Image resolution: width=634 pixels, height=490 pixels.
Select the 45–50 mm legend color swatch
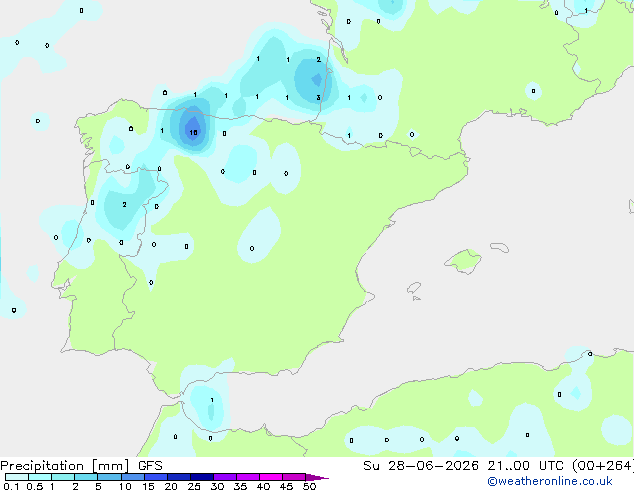click(x=294, y=477)
